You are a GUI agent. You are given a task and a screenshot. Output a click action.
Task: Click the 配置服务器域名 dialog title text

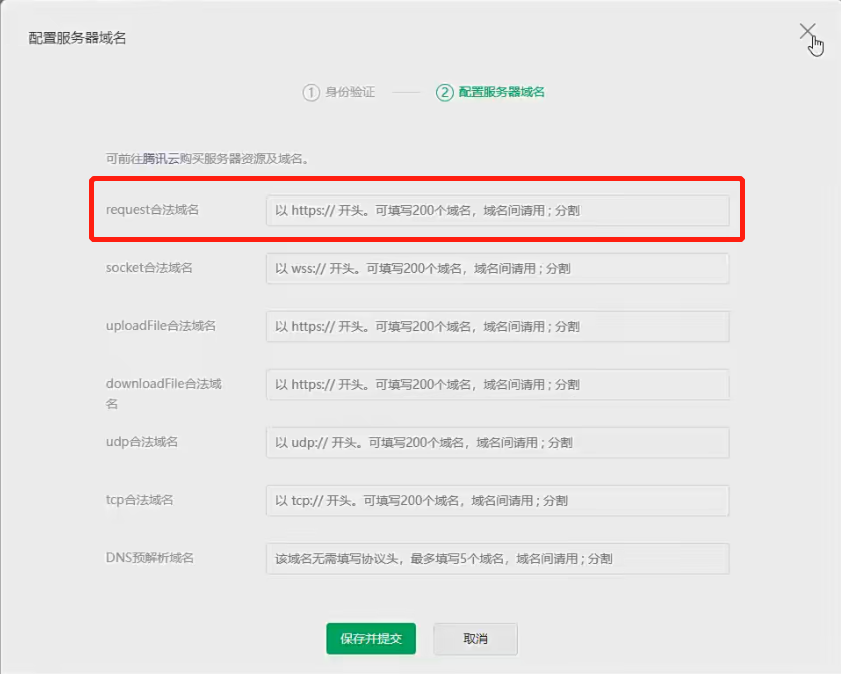coord(77,38)
